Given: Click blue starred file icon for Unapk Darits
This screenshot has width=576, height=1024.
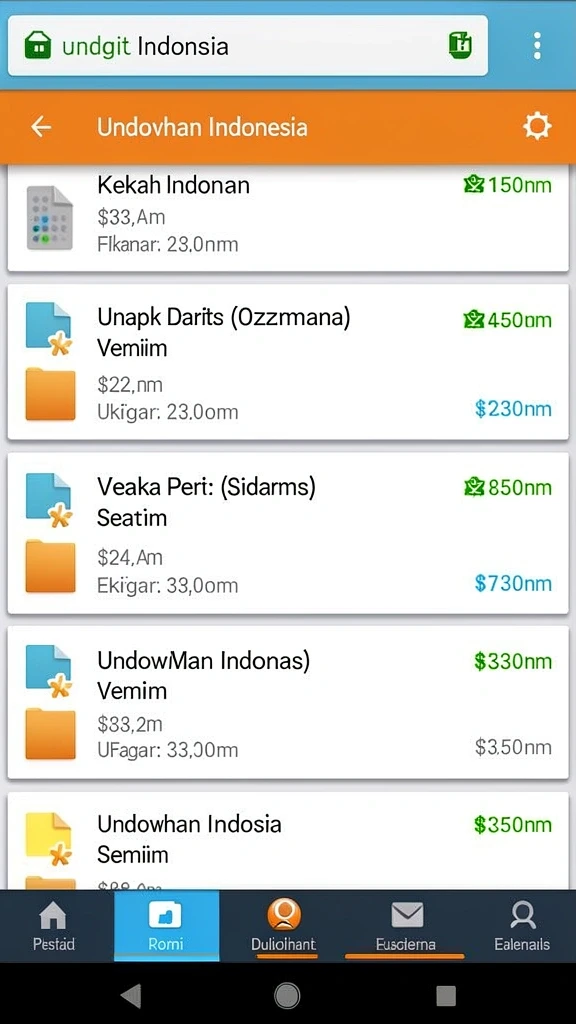Looking at the screenshot, I should pyautogui.click(x=50, y=328).
